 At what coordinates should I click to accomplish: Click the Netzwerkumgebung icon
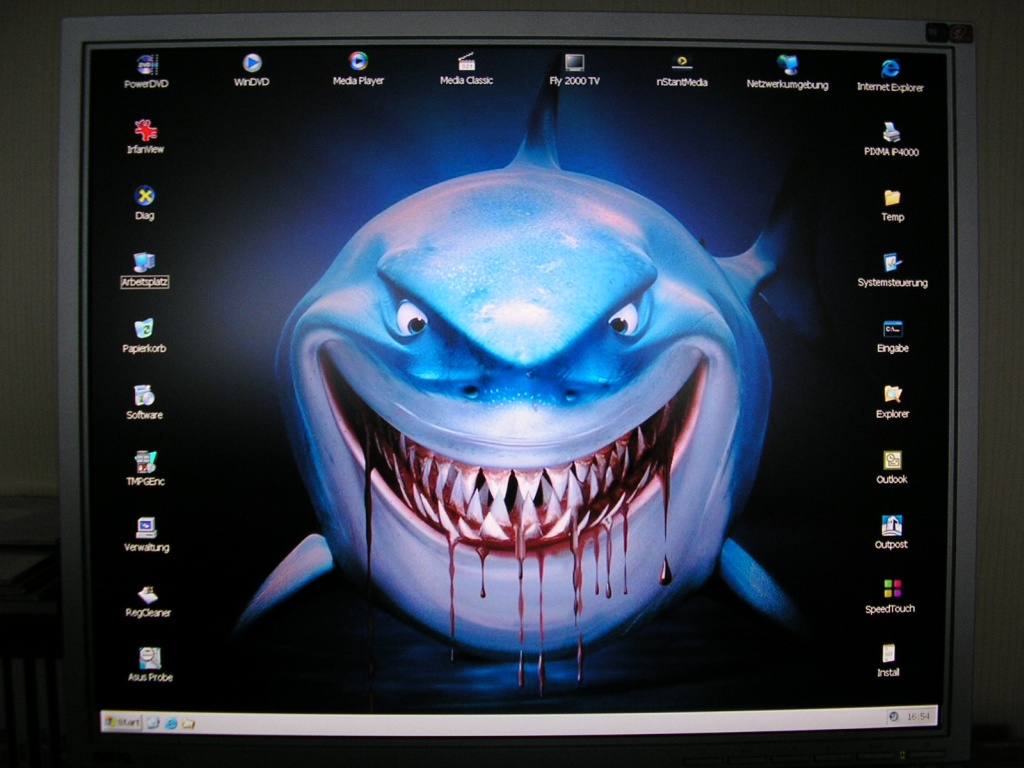pyautogui.click(x=788, y=66)
